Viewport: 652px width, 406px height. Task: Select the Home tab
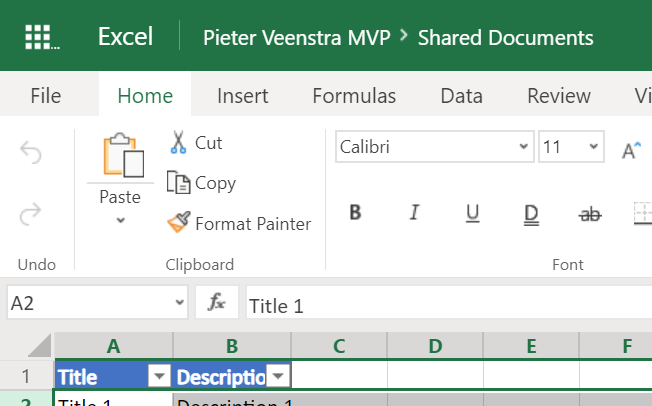(145, 96)
